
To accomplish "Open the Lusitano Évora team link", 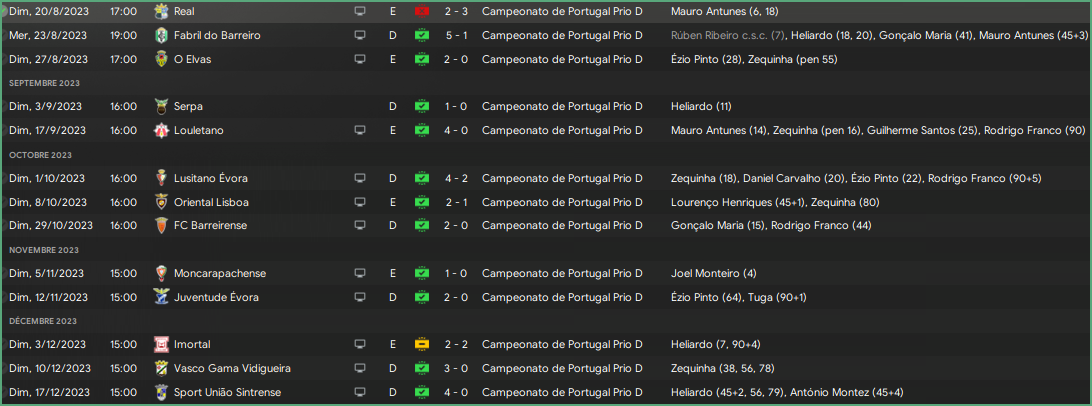I will point(214,178).
